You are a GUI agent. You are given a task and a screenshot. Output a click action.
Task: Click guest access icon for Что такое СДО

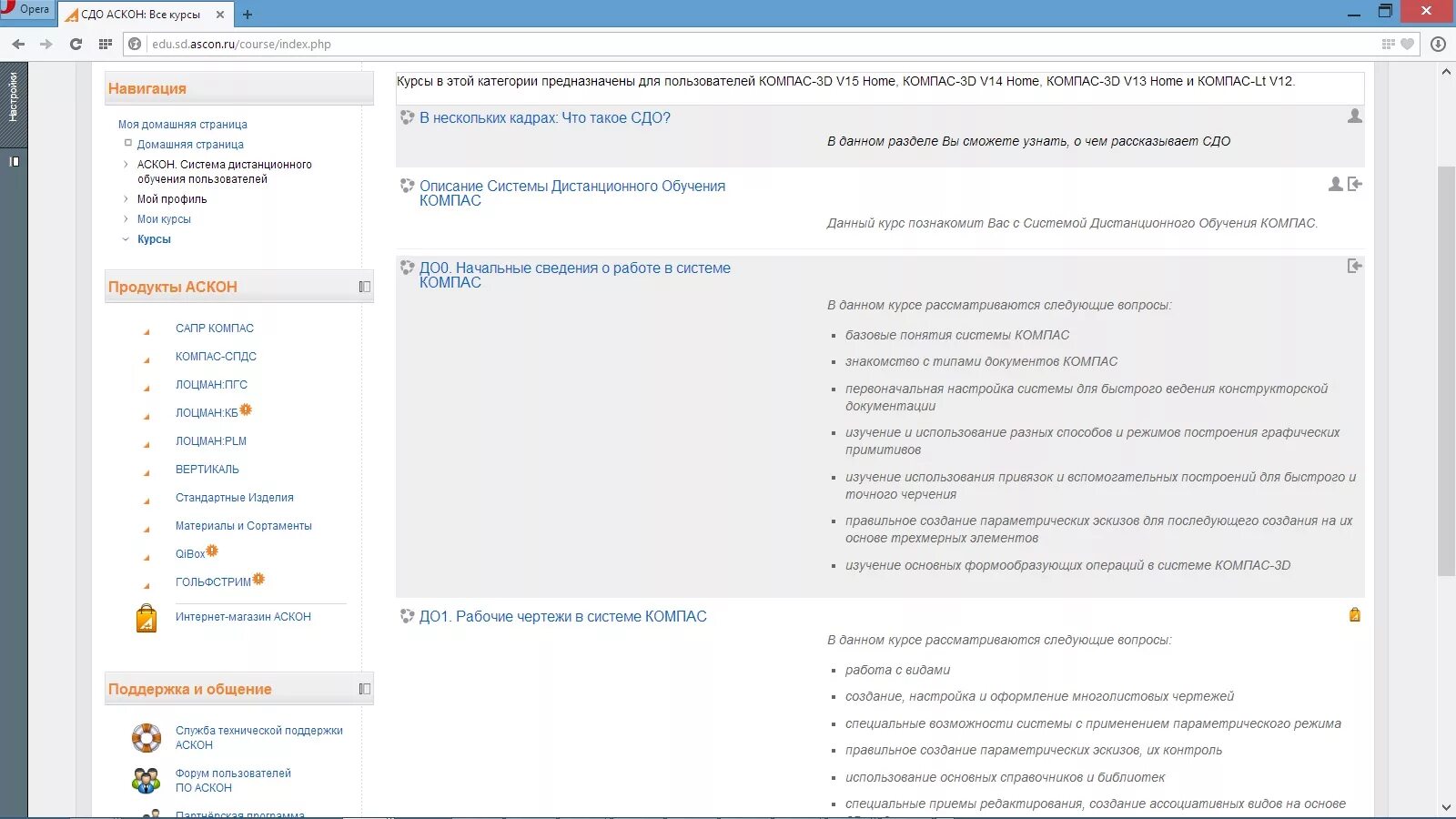coord(1355,116)
